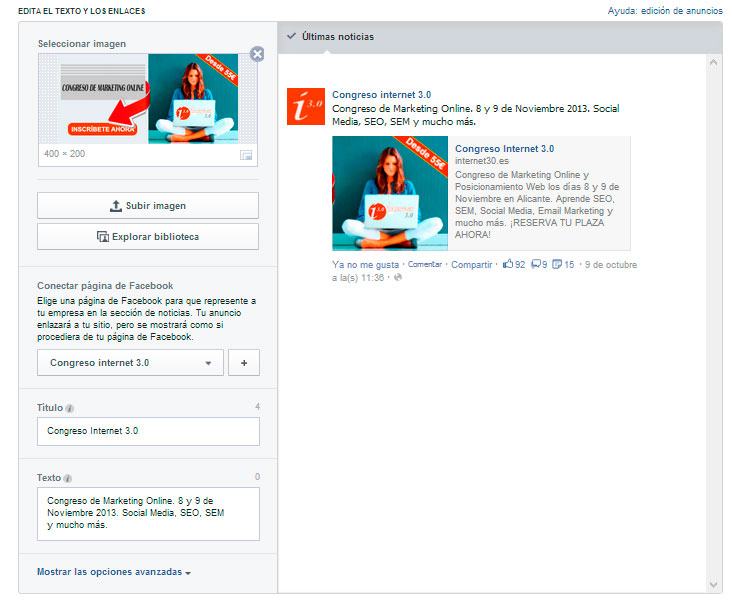Focus the Texto description text area
733x604 pixels.
[148, 514]
